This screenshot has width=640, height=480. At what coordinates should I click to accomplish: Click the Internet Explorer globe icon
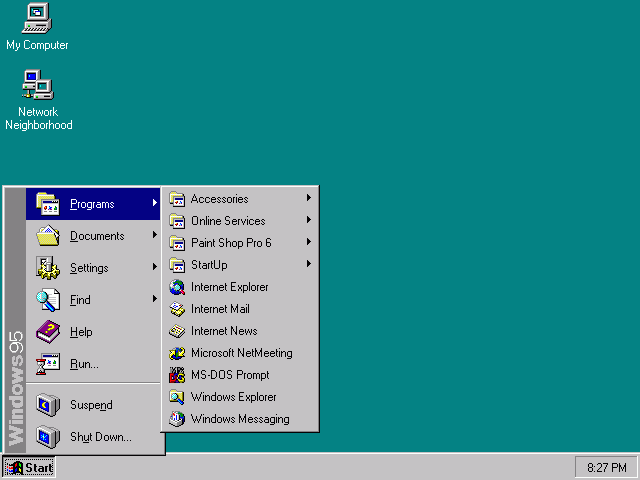[x=177, y=287]
